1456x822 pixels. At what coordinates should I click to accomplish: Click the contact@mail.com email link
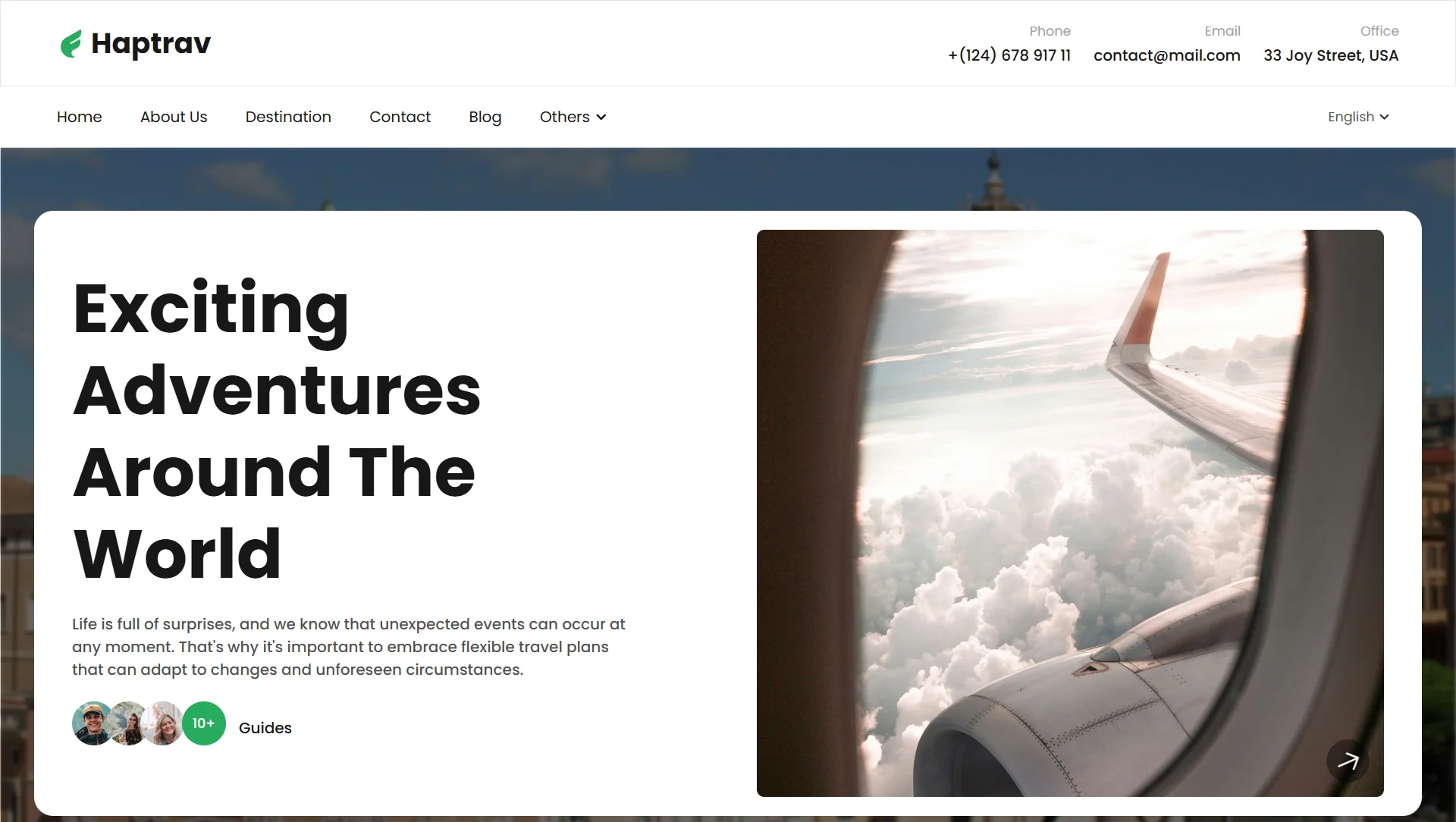[x=1167, y=55]
